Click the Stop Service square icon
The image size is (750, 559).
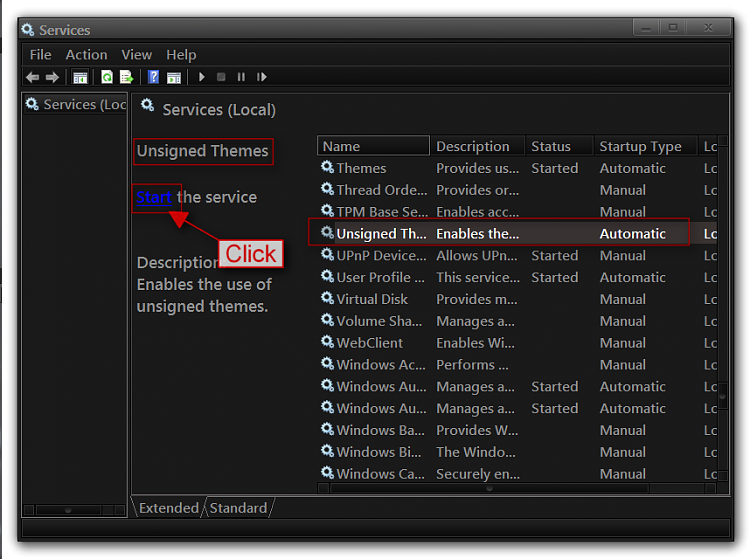(x=221, y=77)
